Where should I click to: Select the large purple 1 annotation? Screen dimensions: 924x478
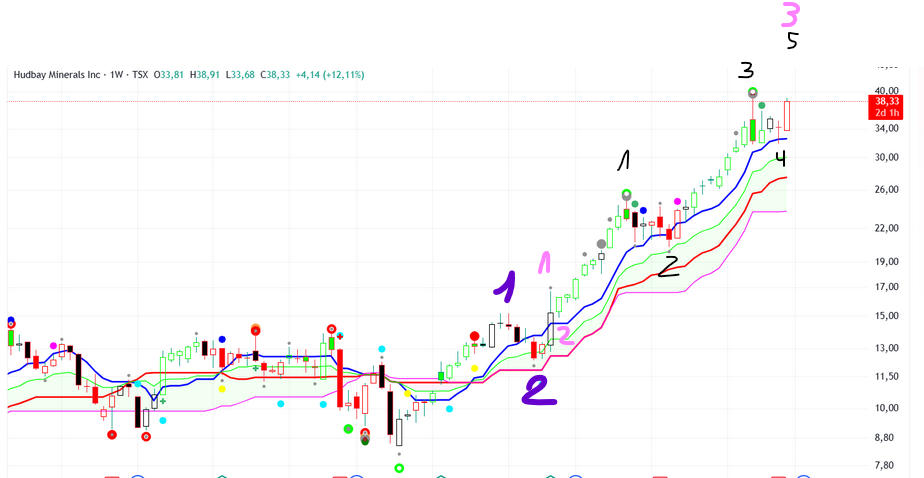506,286
